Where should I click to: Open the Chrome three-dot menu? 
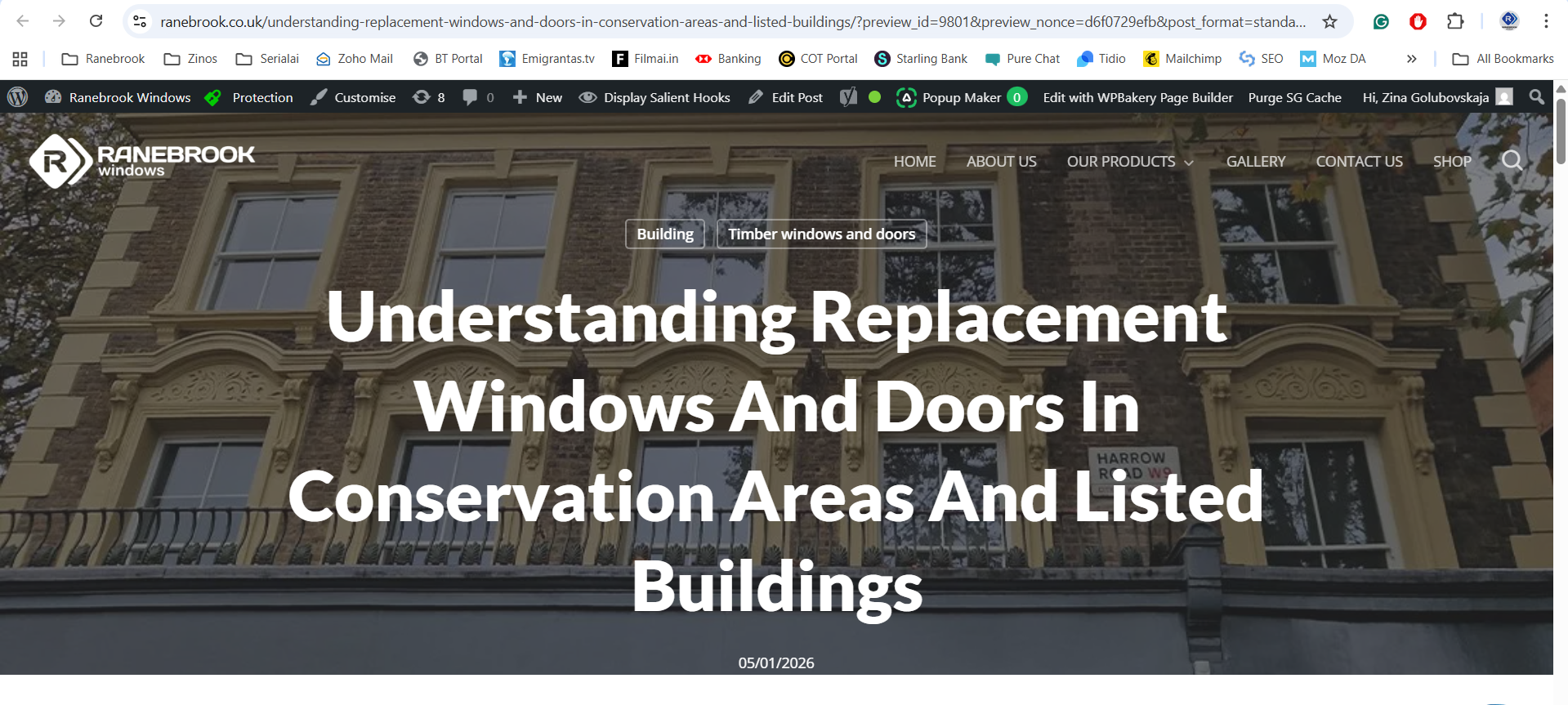1546,21
